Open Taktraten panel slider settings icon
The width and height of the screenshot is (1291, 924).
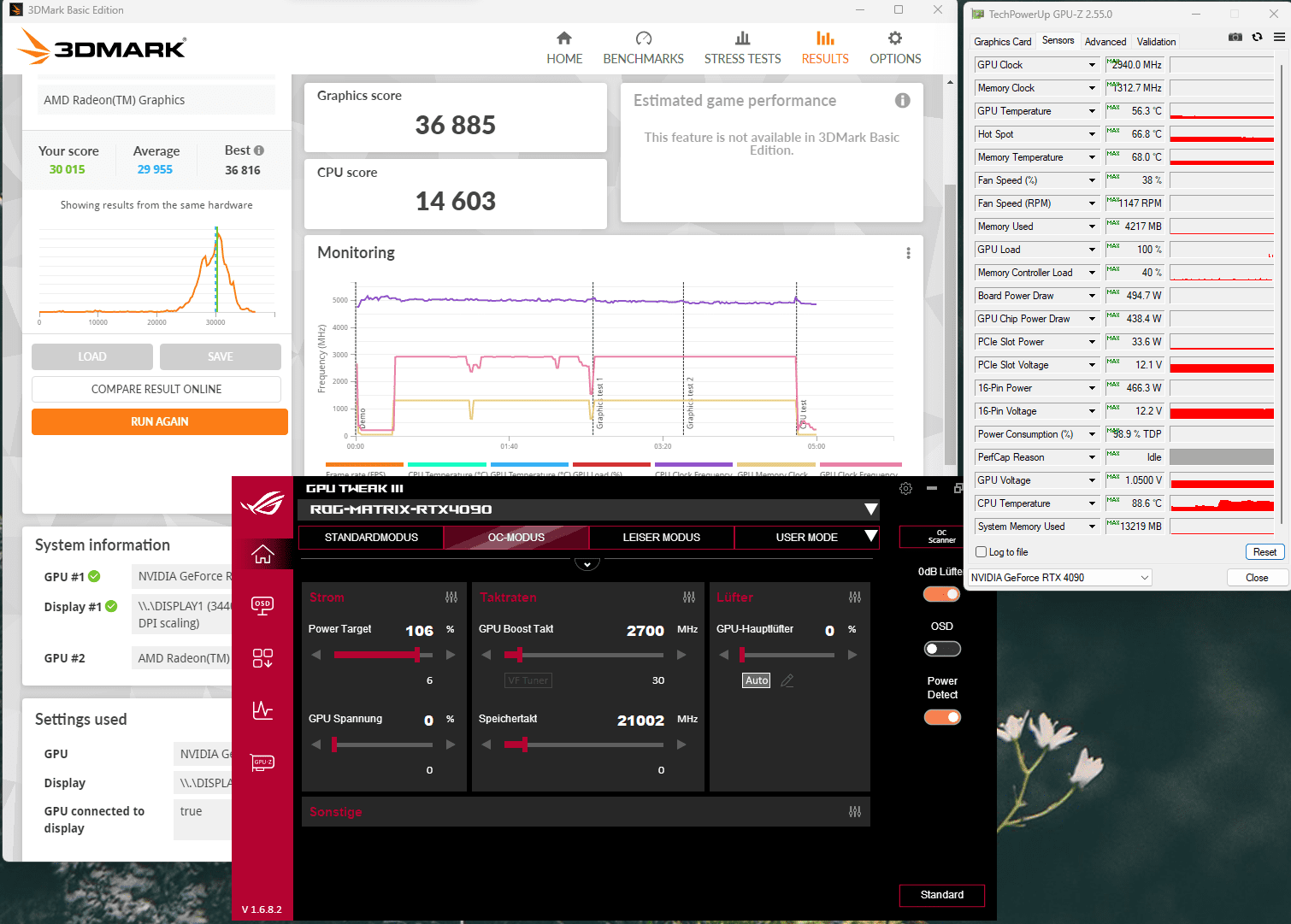coord(689,597)
